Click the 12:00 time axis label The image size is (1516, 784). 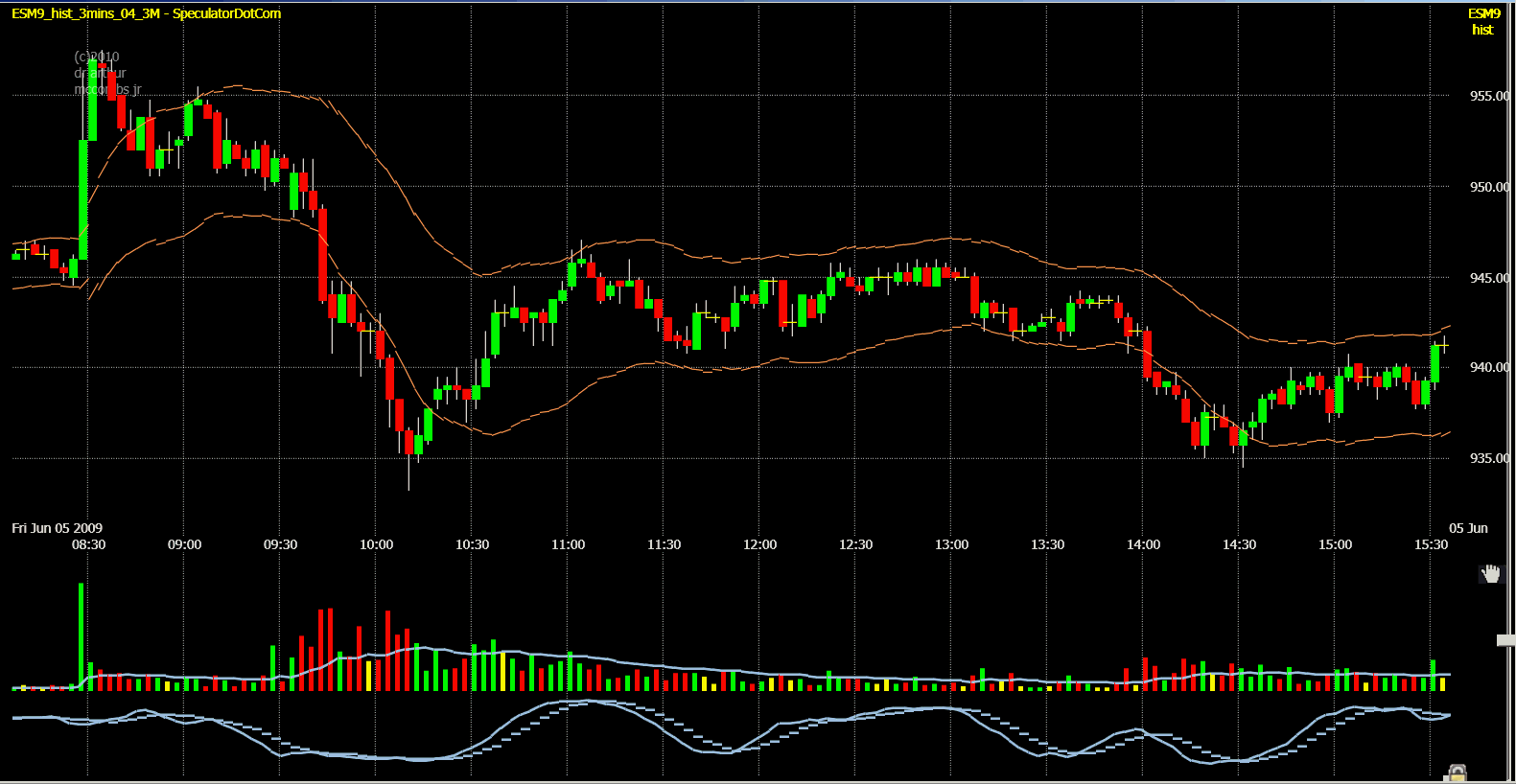pyautogui.click(x=760, y=544)
